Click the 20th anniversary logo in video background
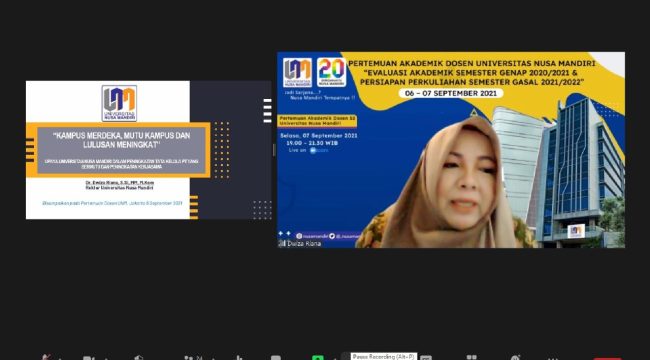Screen dimensions: 650x360 pos(331,72)
